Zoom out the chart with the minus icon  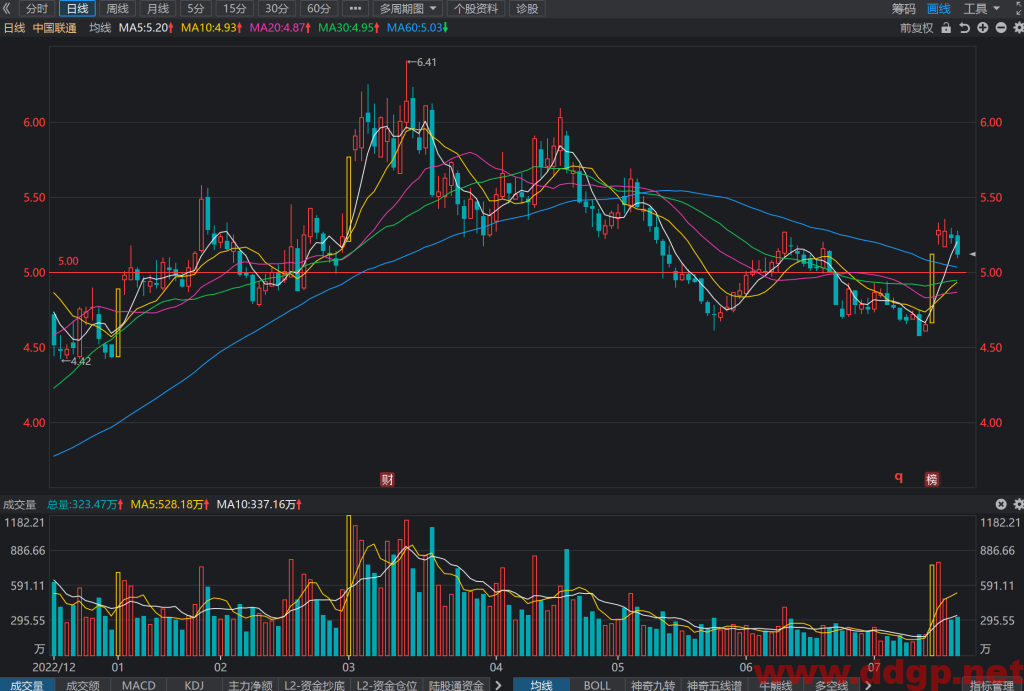1000,28
